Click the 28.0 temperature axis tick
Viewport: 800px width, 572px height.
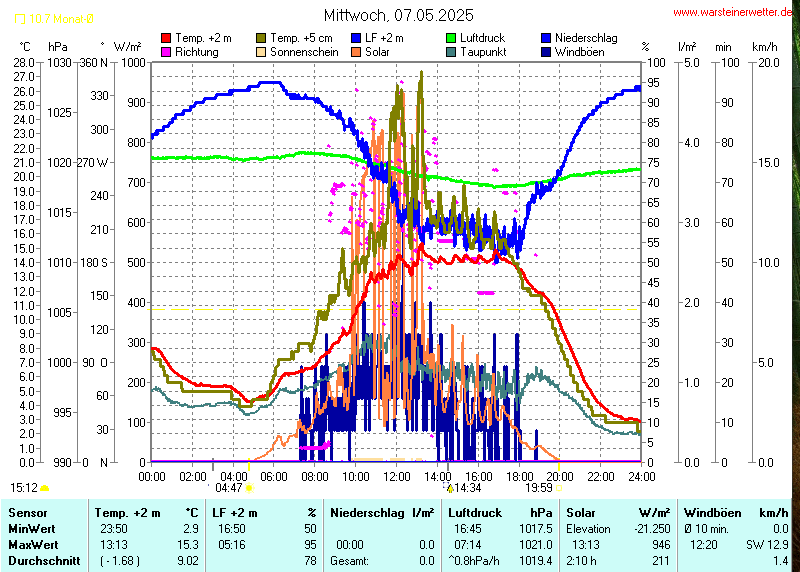click(x=23, y=63)
